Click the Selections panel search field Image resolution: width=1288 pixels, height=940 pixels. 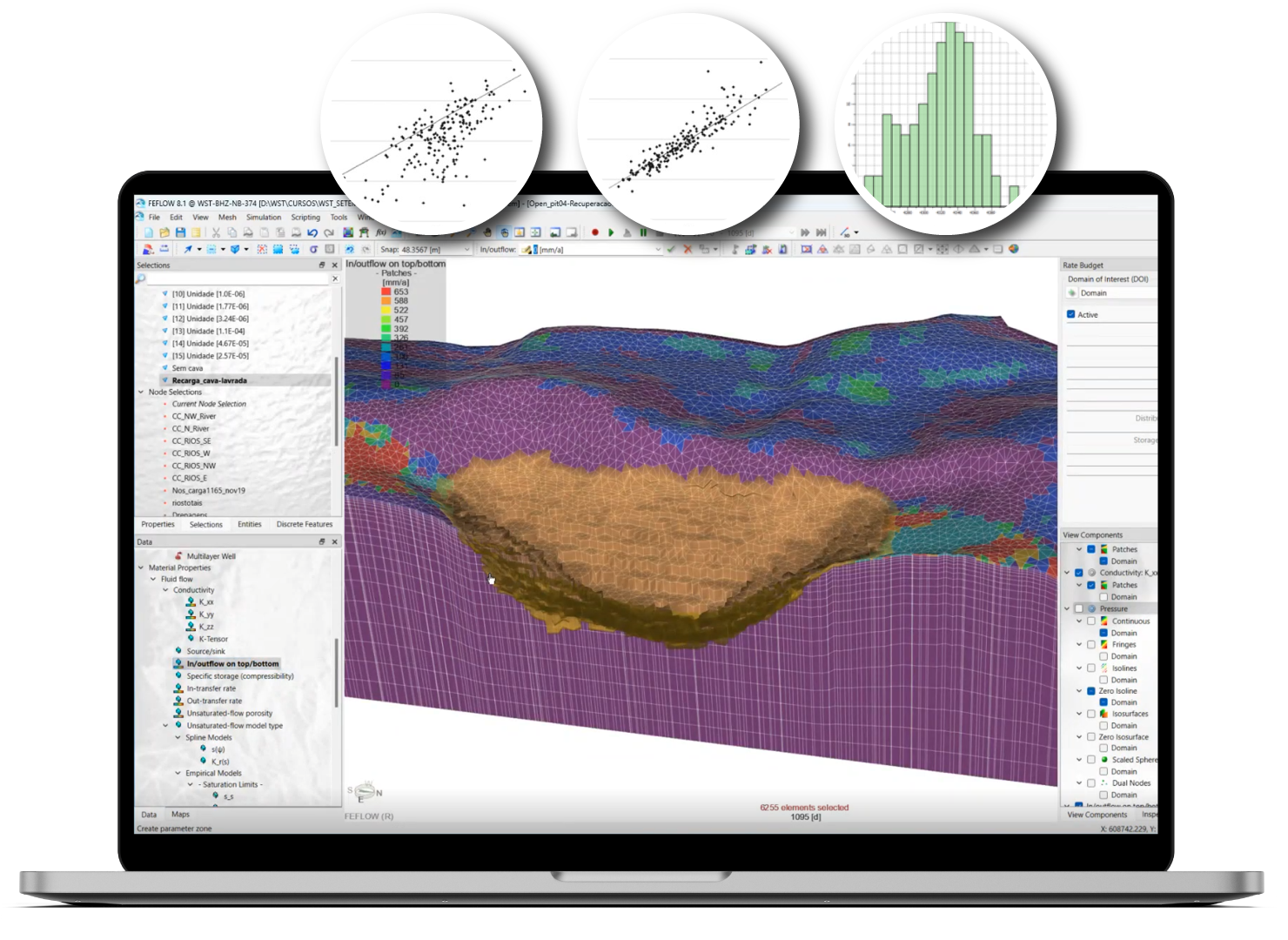(x=238, y=279)
